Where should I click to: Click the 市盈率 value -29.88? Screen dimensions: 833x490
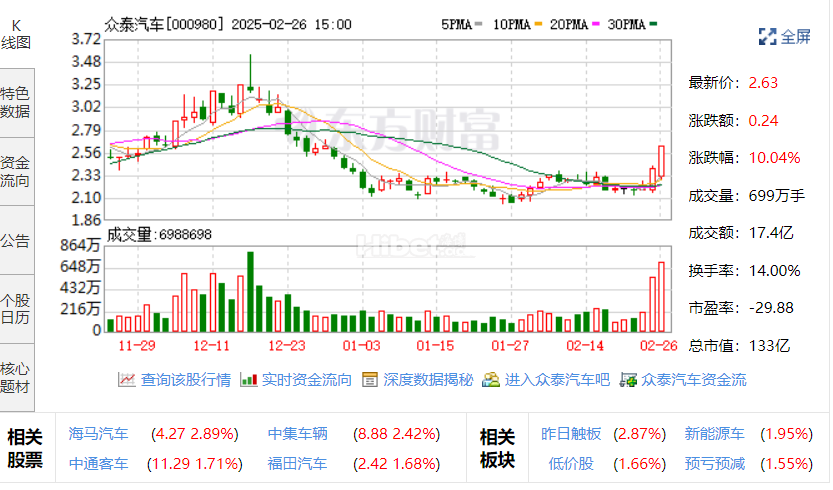click(771, 308)
